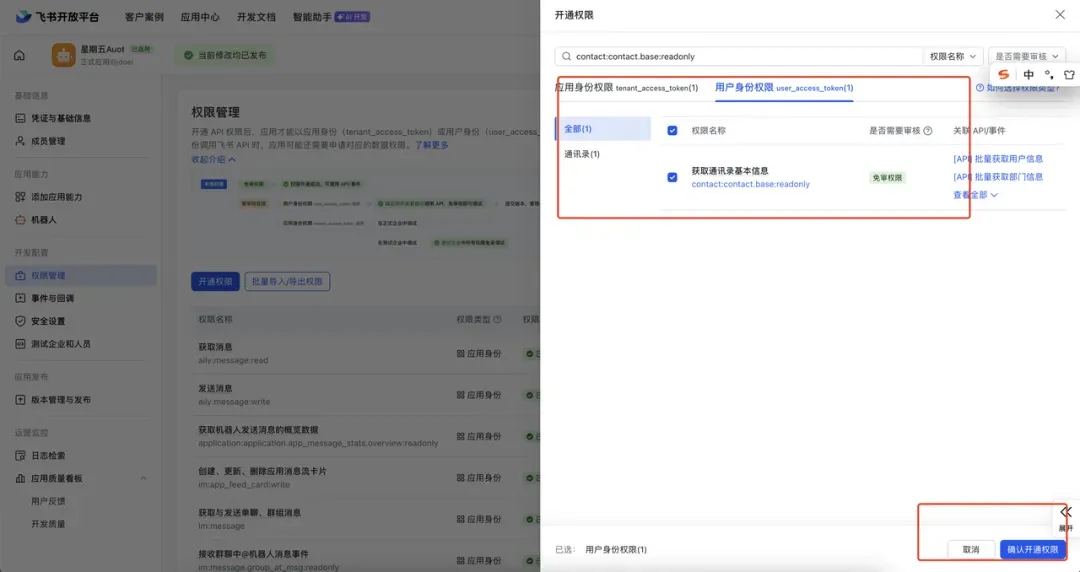Screen dimensions: 1080x572
Task: Click the help icon beside 是否需要审核 header
Action: [928, 131]
